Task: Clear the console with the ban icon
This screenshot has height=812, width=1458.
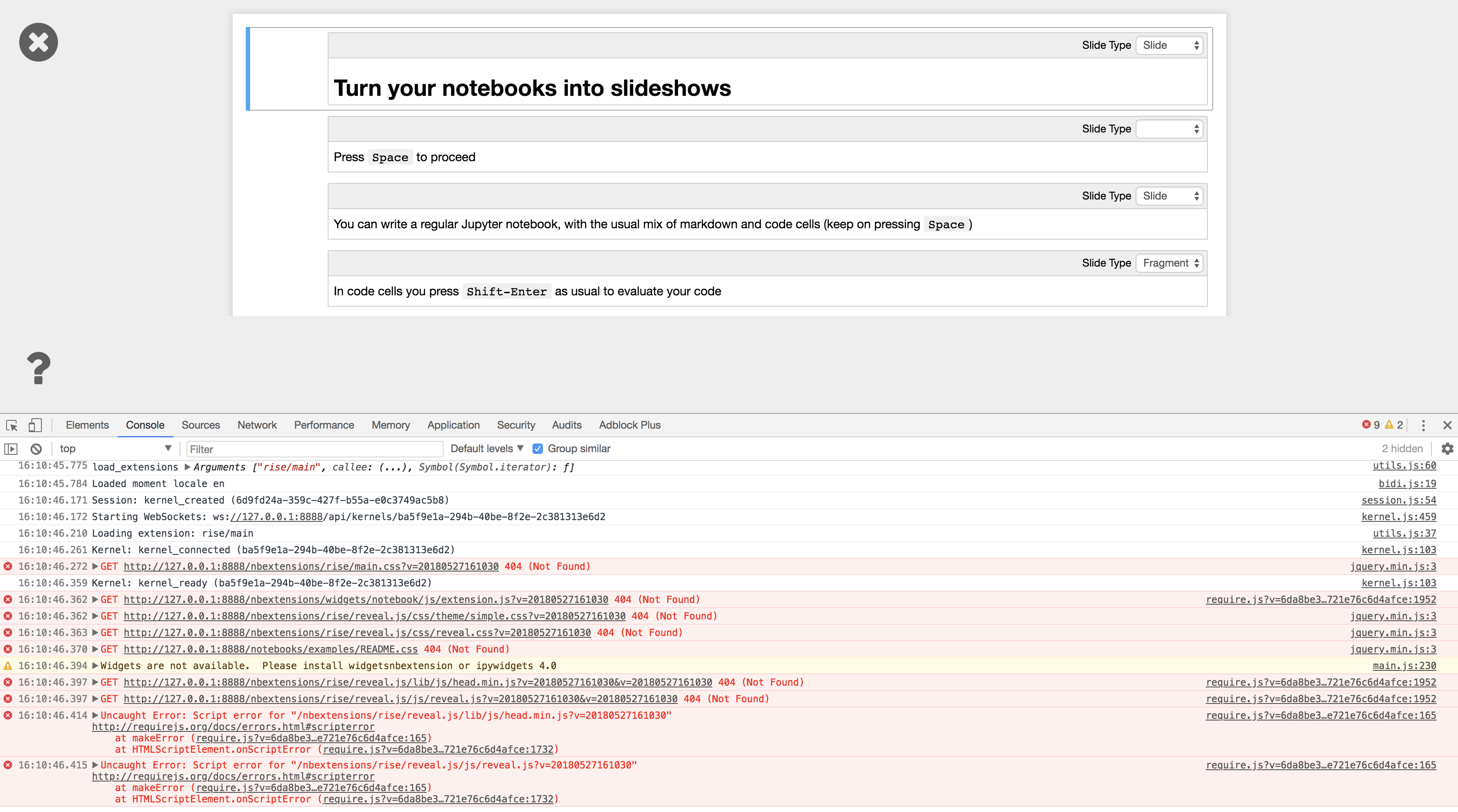Action: (x=36, y=449)
